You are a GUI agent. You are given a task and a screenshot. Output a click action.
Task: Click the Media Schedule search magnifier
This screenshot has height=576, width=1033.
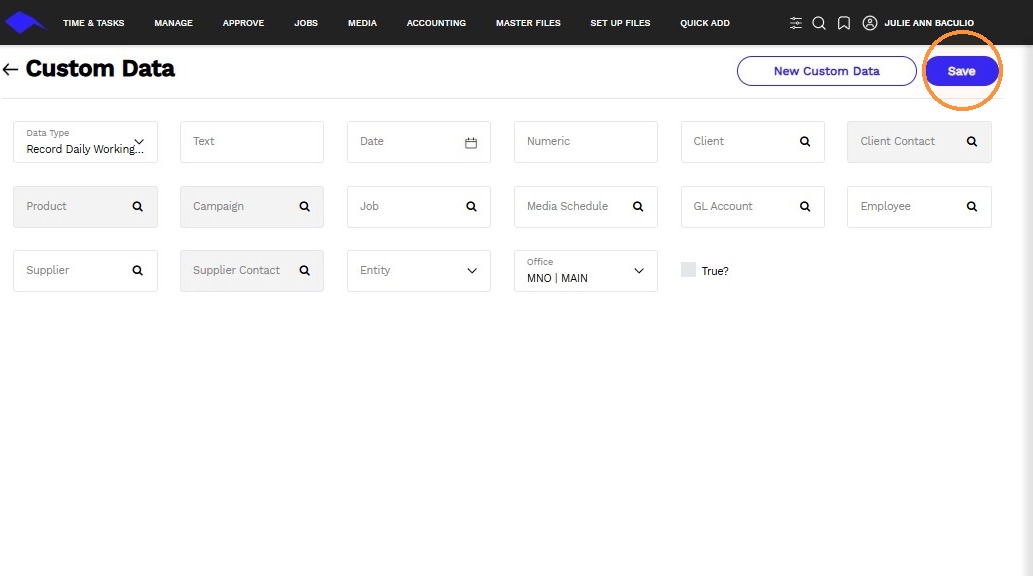tap(638, 206)
